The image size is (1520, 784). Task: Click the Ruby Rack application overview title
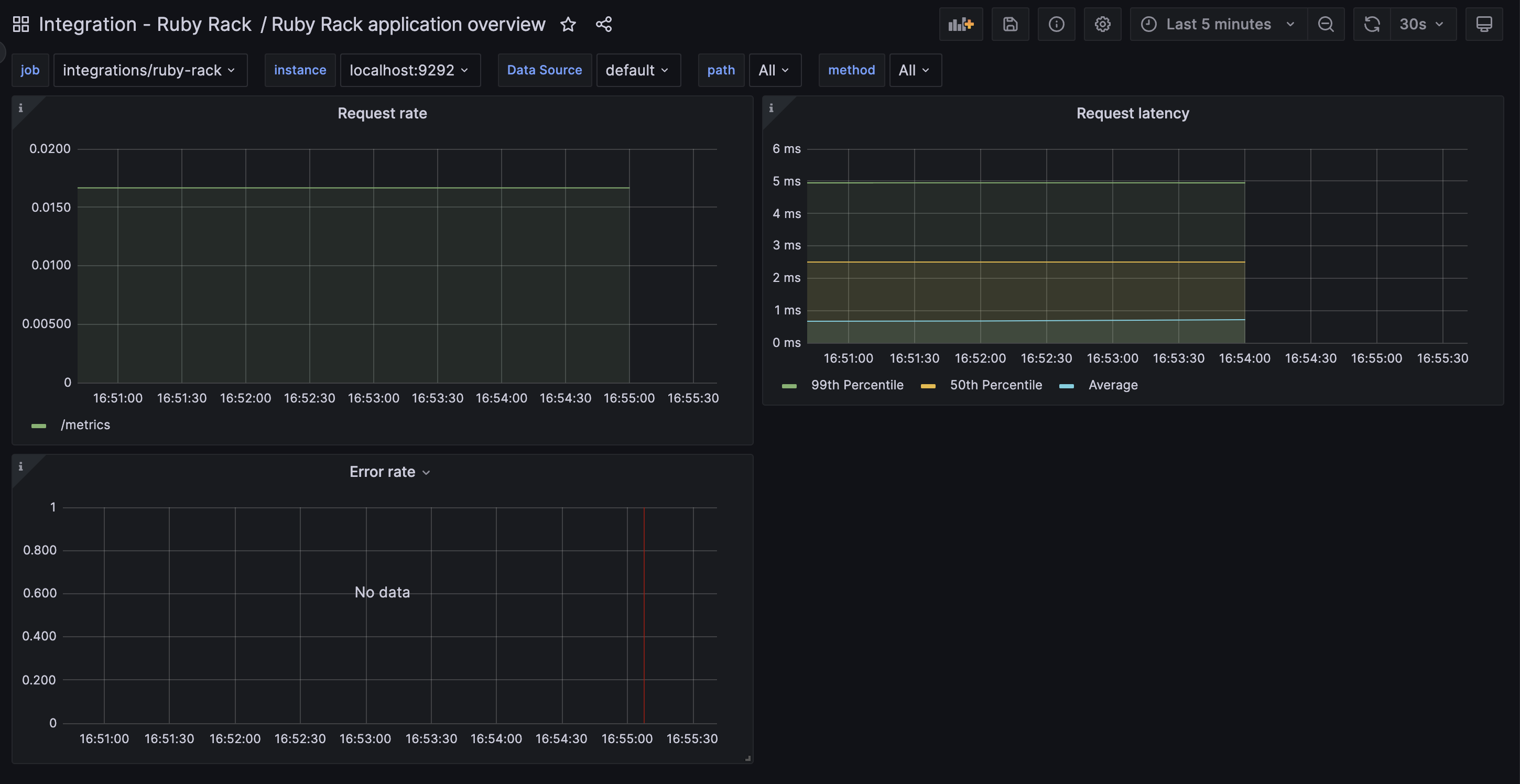coord(408,24)
